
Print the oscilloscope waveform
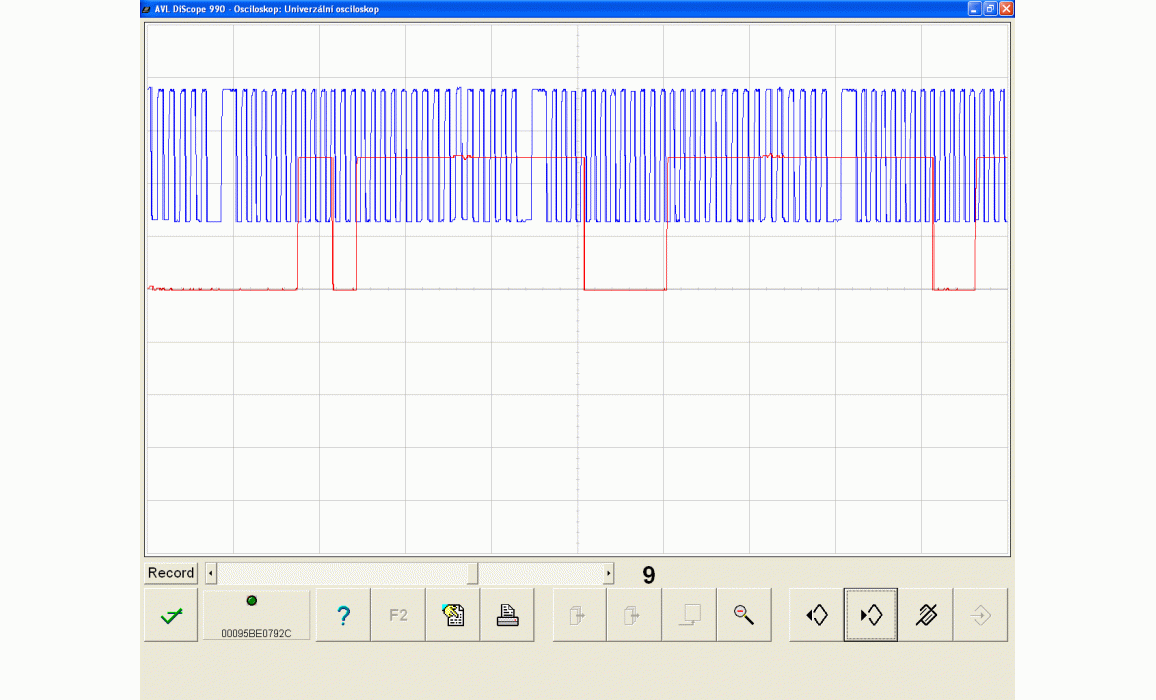[507, 616]
